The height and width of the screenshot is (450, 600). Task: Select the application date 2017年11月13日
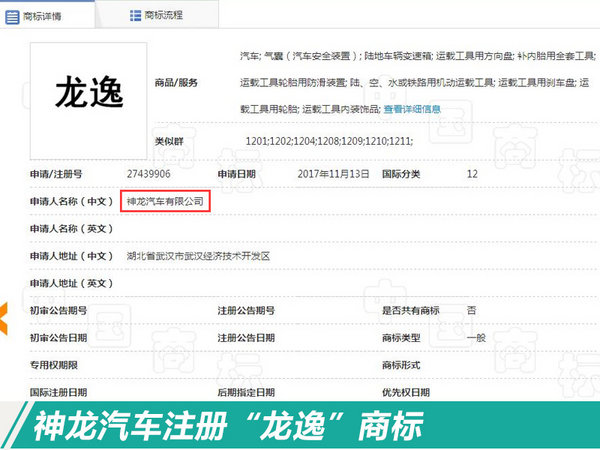click(x=333, y=174)
